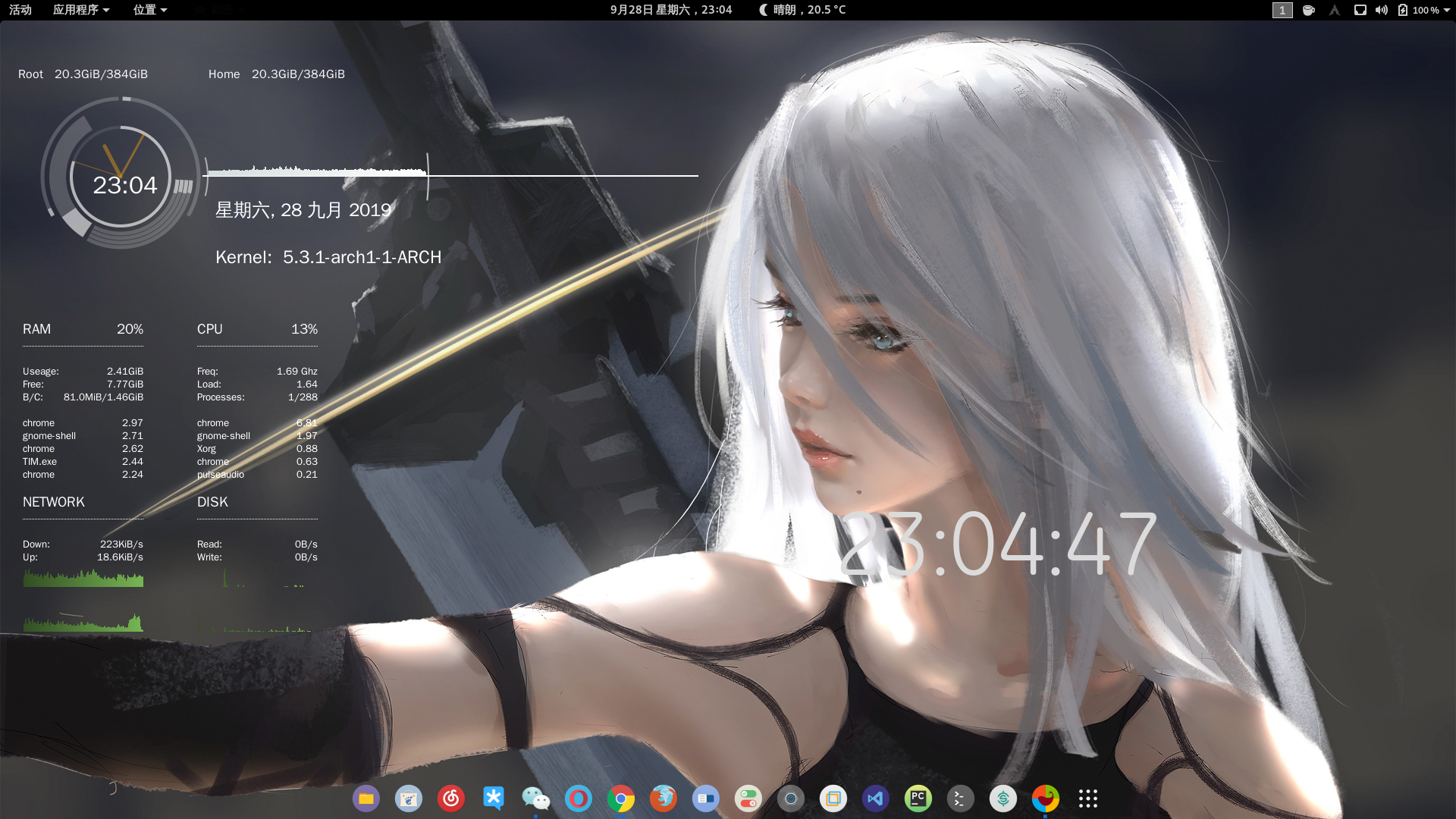Open the terminal prompt icon

click(x=961, y=799)
